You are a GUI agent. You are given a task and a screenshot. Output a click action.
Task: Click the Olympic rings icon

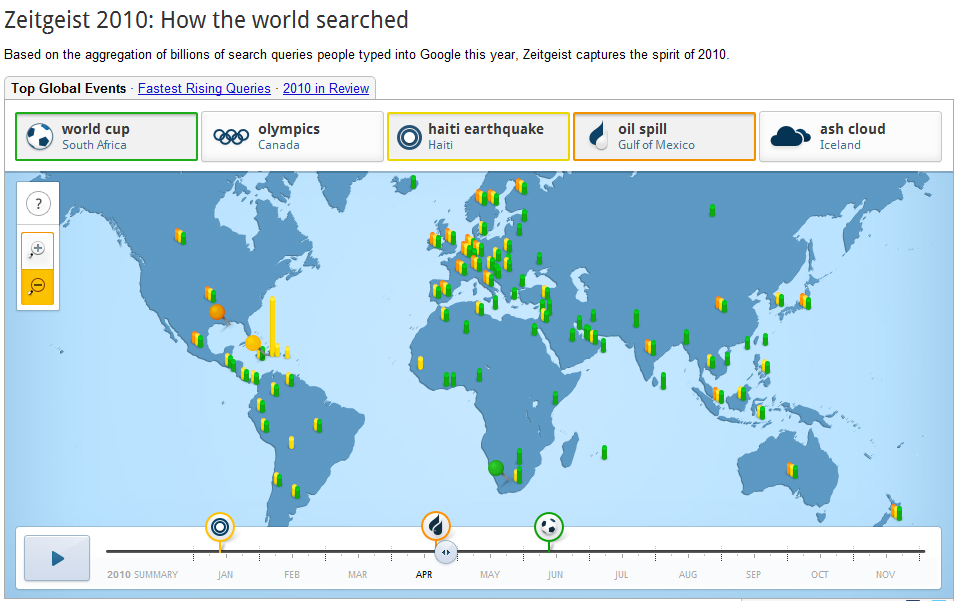tap(231, 136)
